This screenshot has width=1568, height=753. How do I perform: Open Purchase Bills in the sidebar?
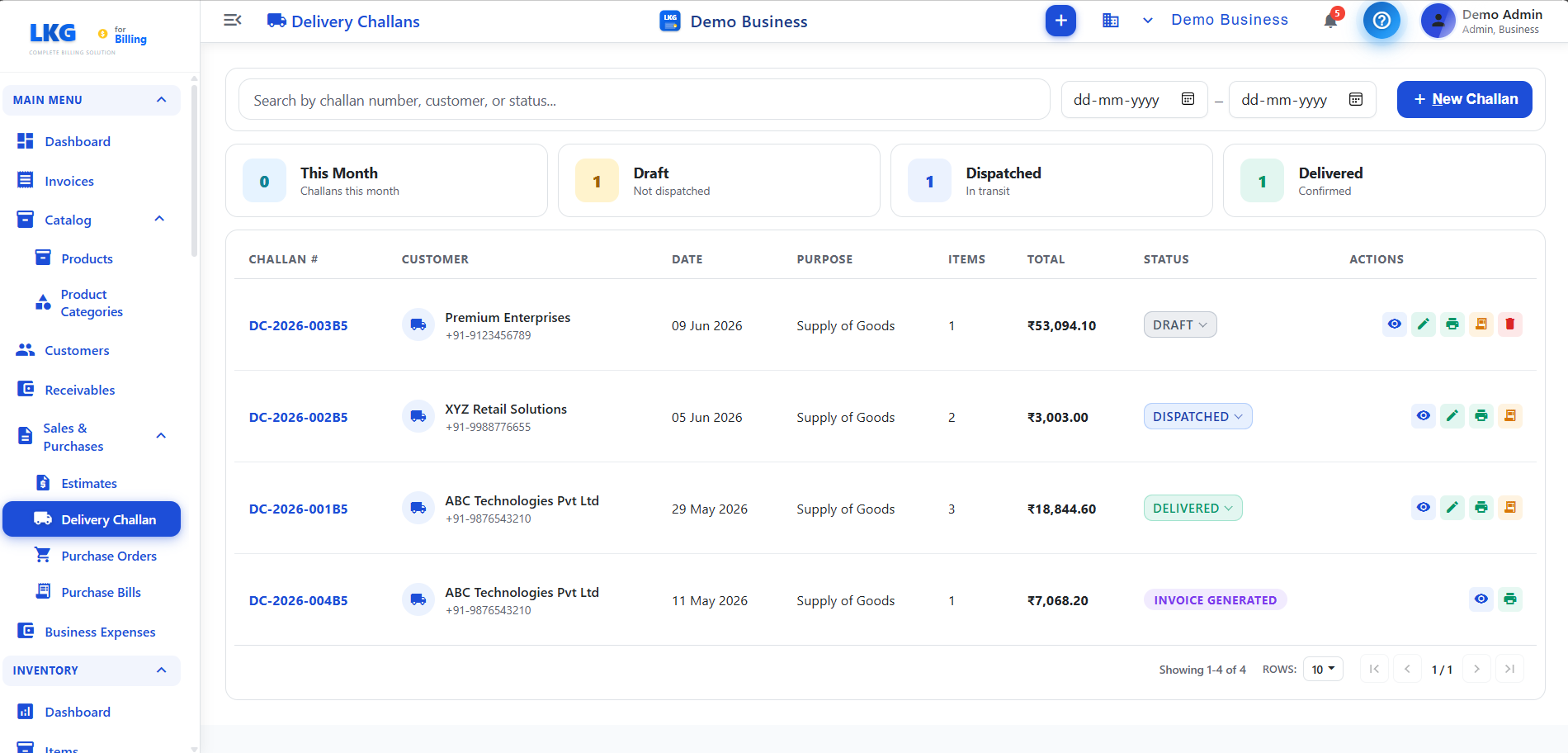coord(100,592)
